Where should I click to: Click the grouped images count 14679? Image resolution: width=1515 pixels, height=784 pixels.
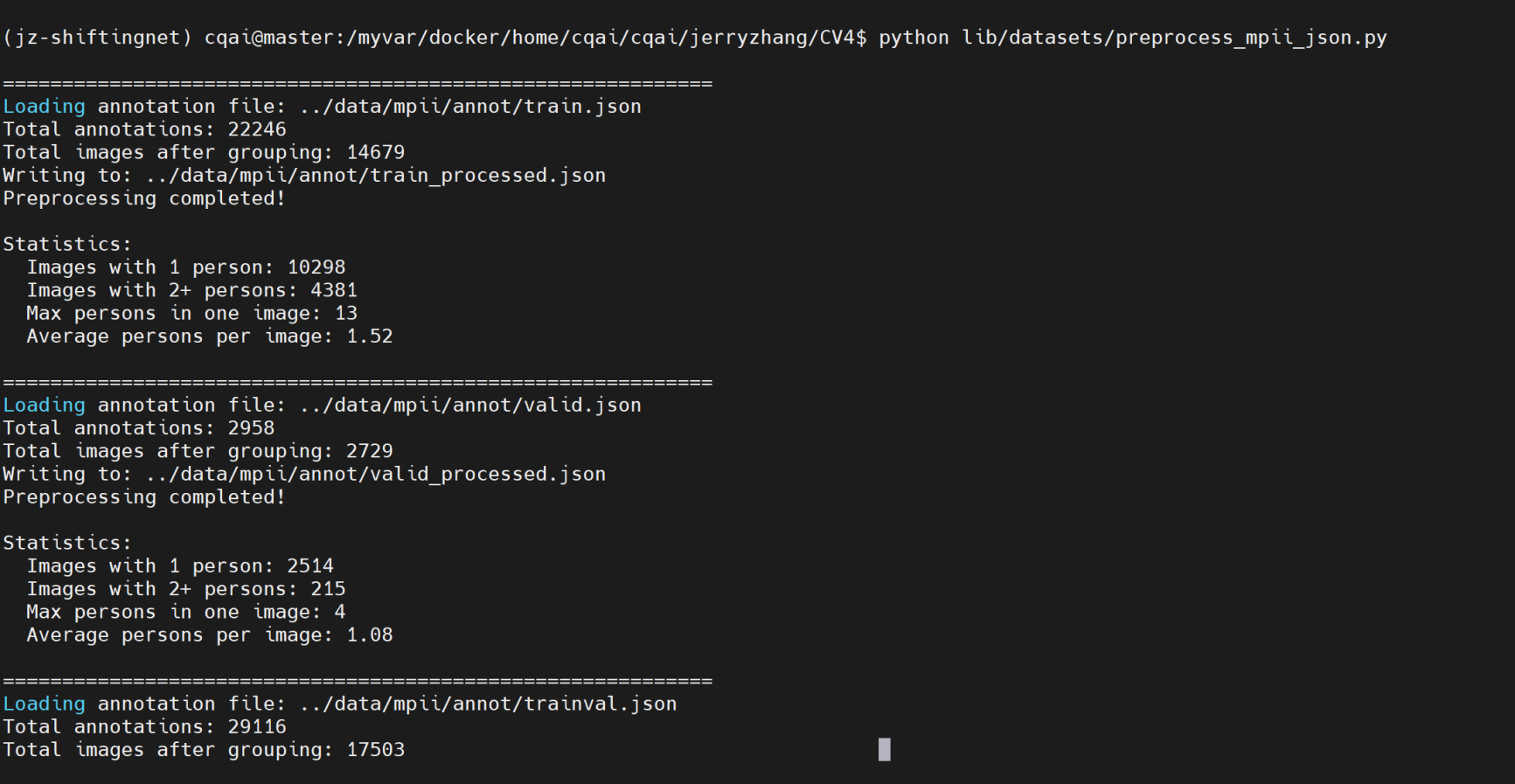(376, 153)
